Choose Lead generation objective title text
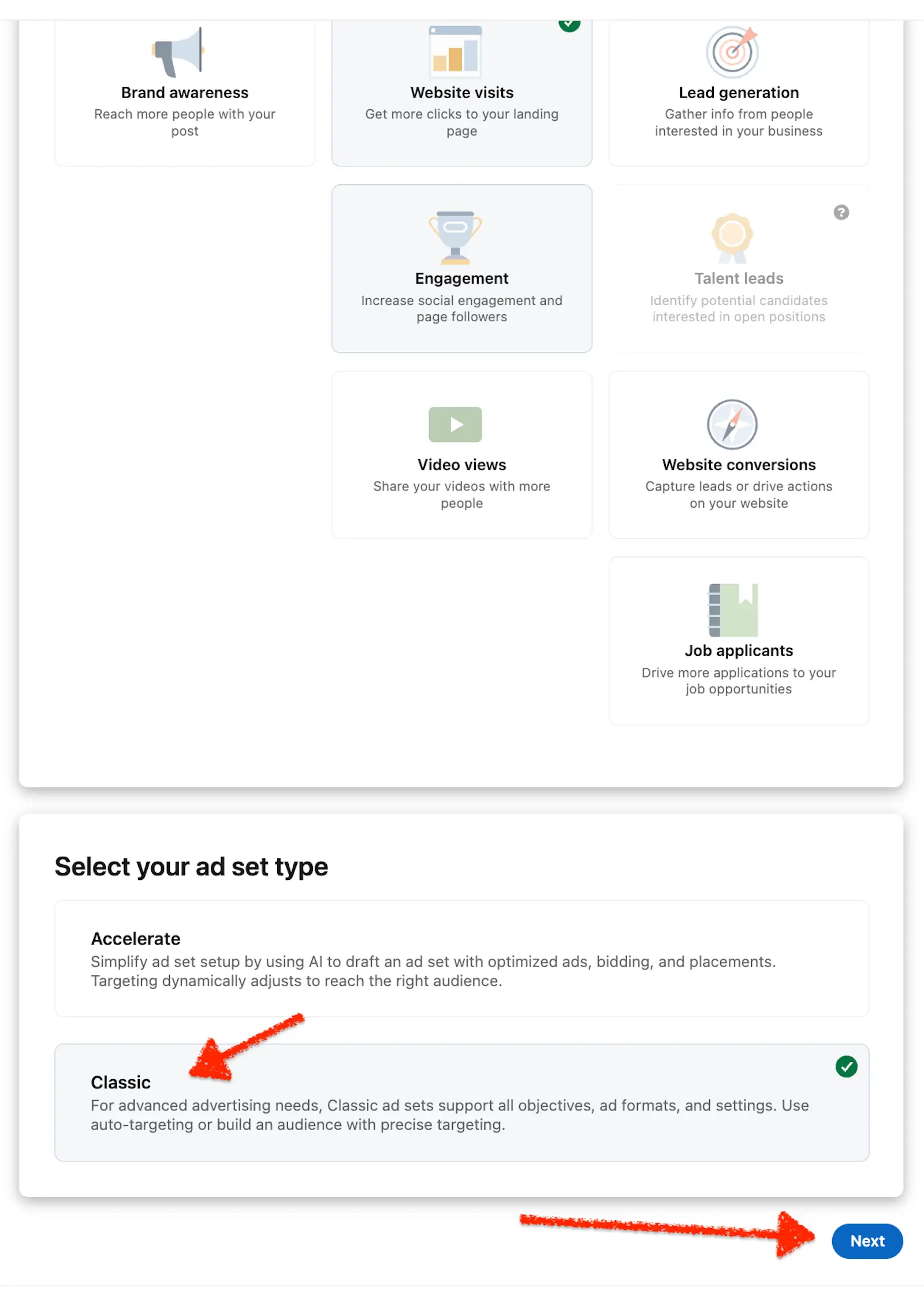The height and width of the screenshot is (1312, 924). tap(738, 93)
